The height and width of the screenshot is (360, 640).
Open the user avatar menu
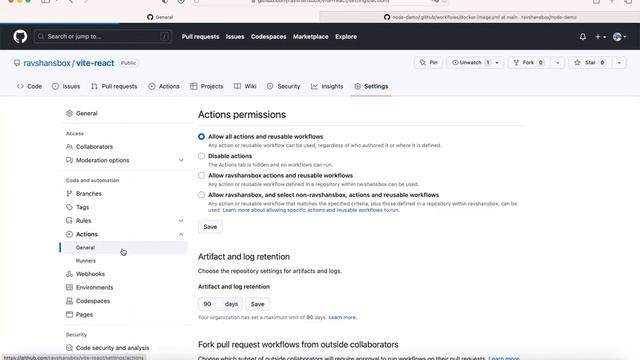619,37
